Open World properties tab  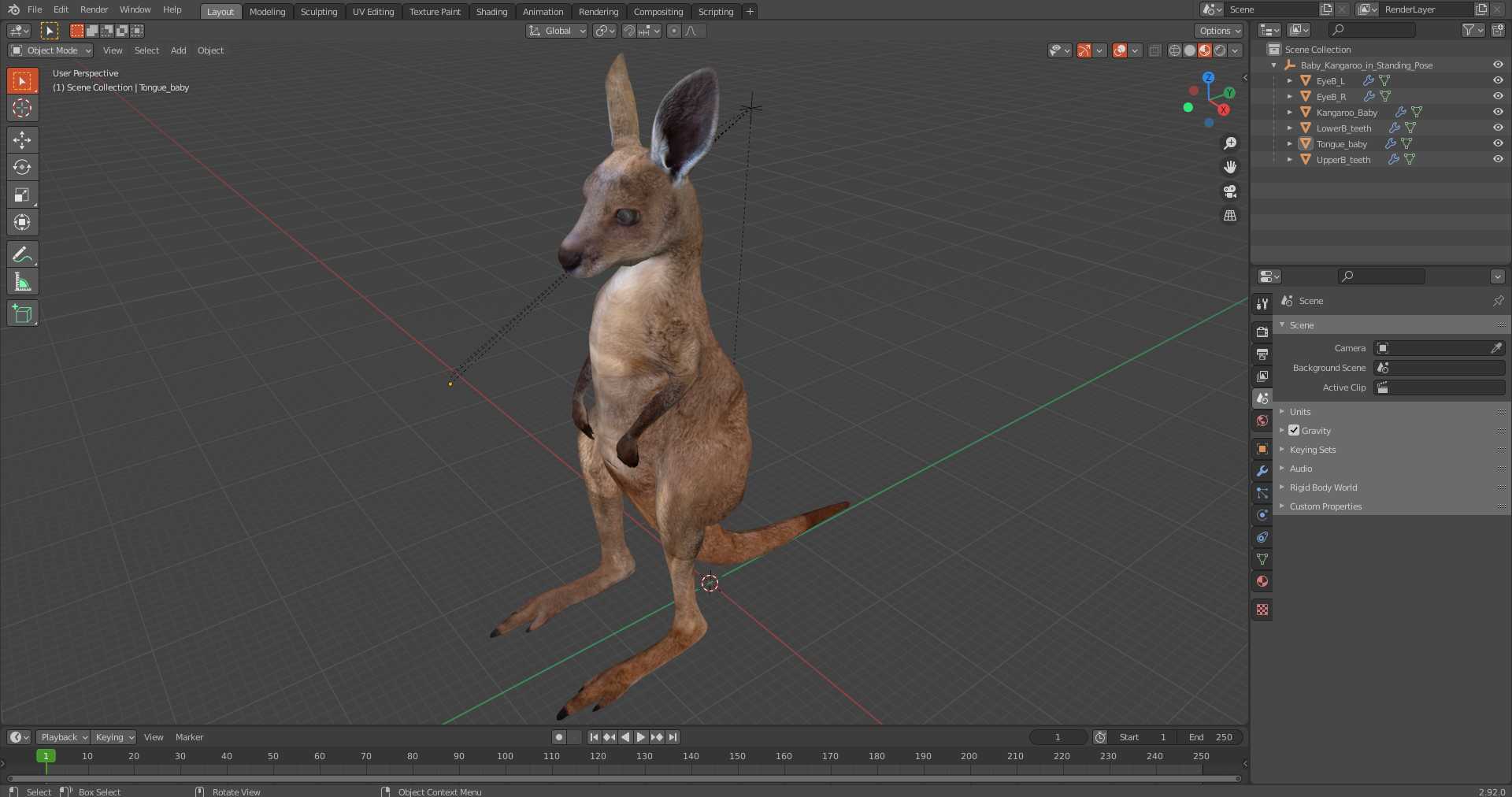coord(1262,421)
